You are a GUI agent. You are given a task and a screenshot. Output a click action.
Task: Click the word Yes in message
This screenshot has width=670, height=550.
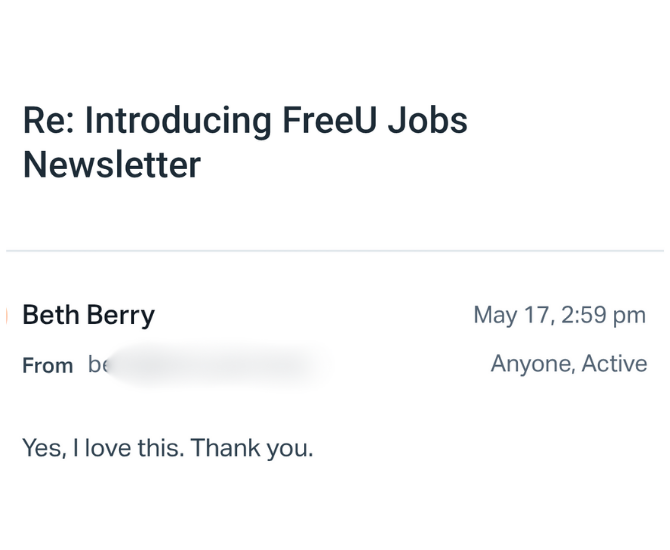[x=40, y=448]
